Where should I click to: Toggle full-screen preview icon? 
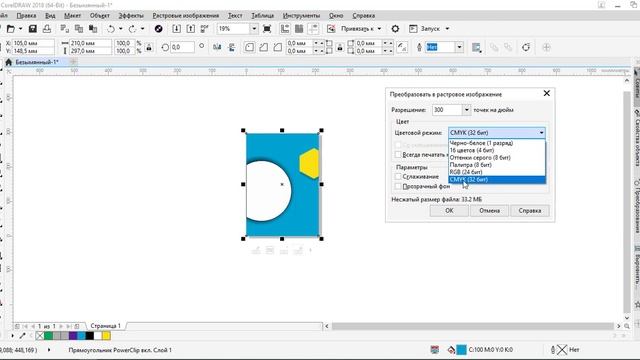click(x=267, y=29)
